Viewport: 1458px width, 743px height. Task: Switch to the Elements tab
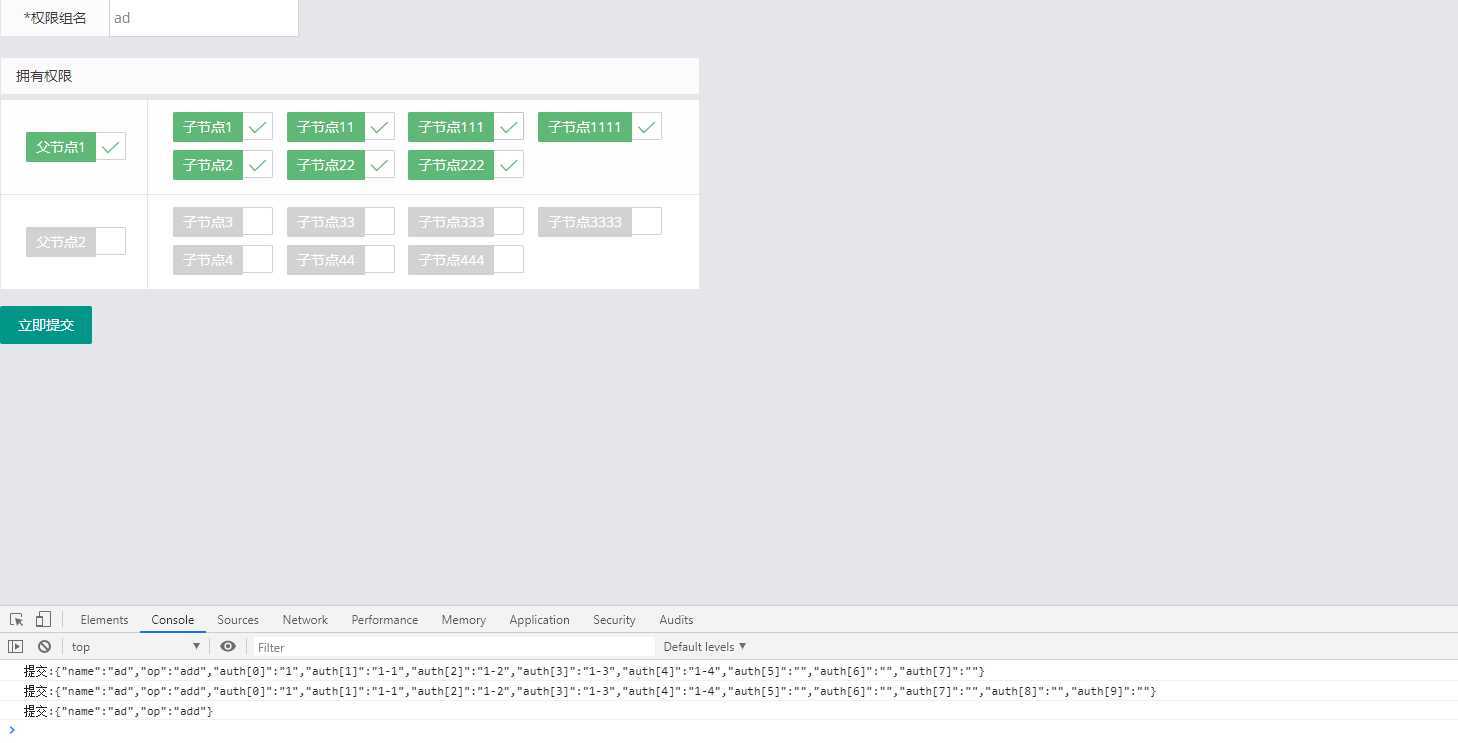(104, 620)
